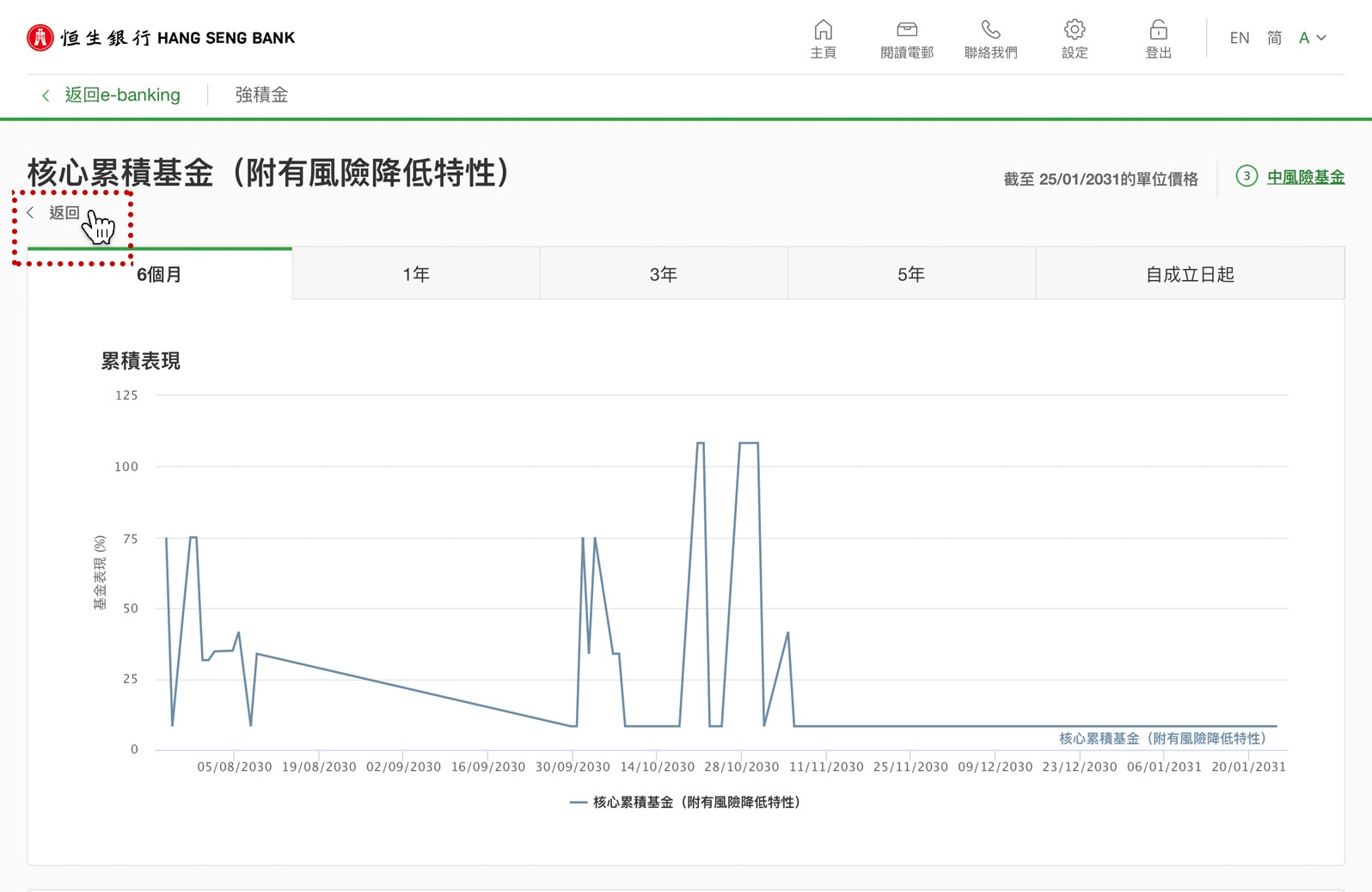
Task: Open 閱讀電郵 mailbox icon
Action: click(x=907, y=40)
